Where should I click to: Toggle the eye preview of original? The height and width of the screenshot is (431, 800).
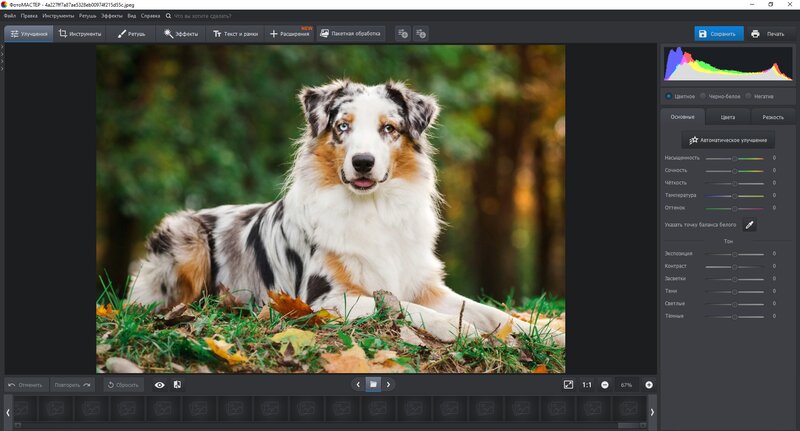tap(159, 384)
